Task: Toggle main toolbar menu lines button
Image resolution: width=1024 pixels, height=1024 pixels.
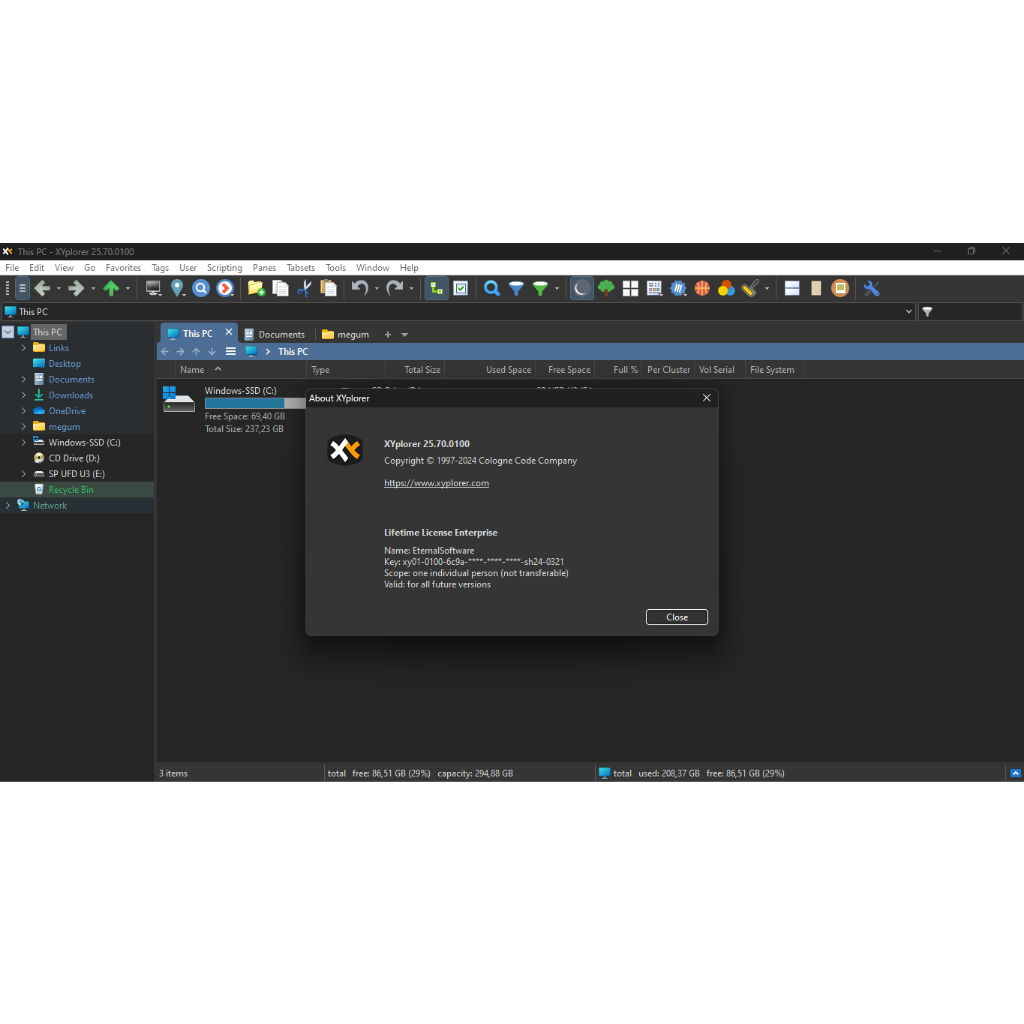Action: (22, 289)
